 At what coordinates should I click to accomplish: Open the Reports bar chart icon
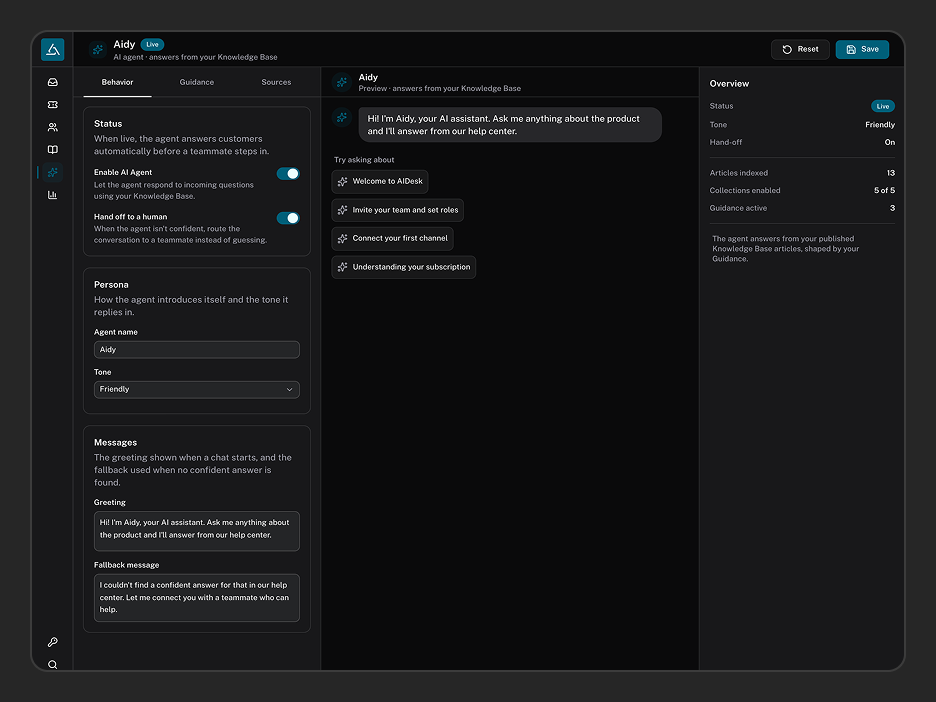[53, 195]
